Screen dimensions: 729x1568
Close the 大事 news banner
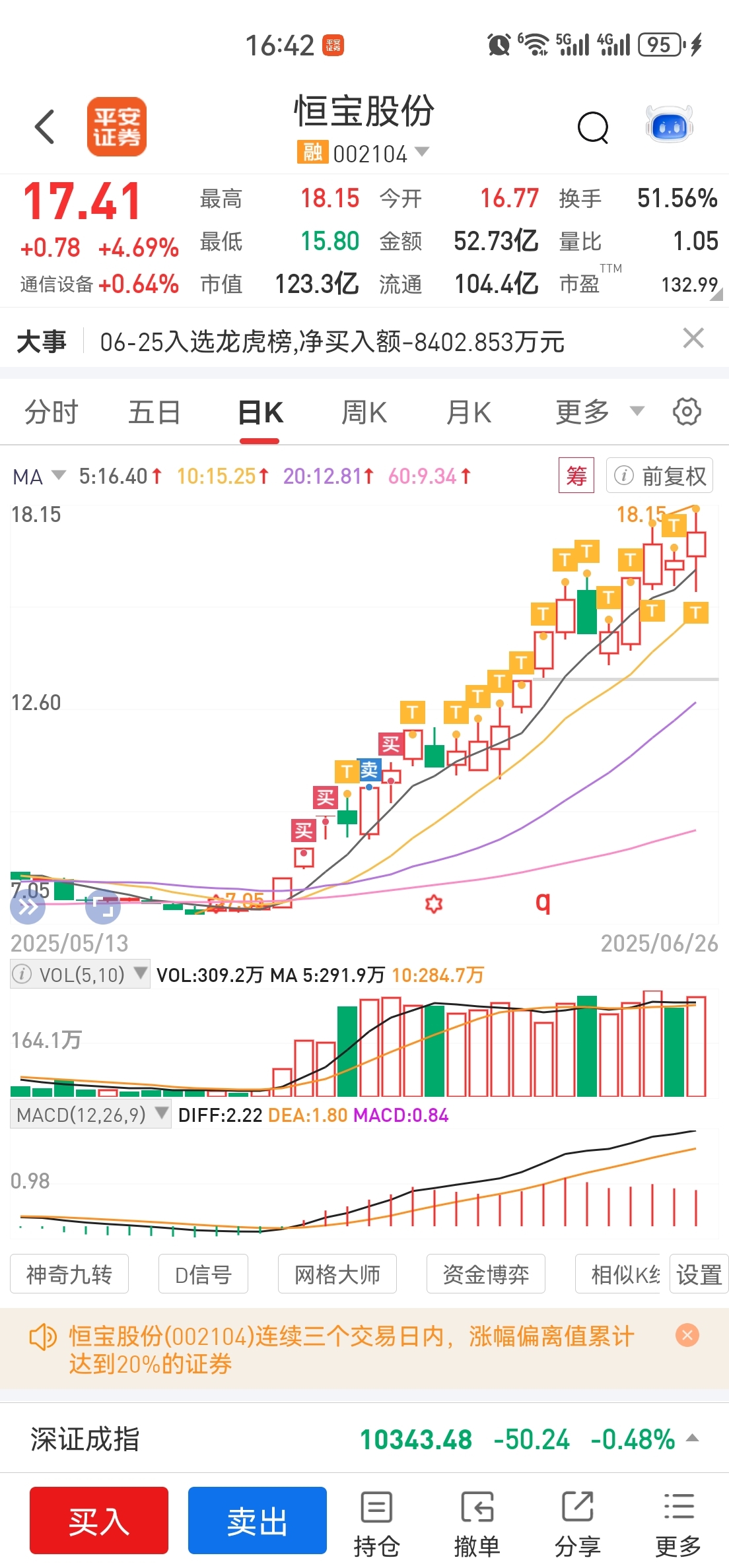(693, 339)
